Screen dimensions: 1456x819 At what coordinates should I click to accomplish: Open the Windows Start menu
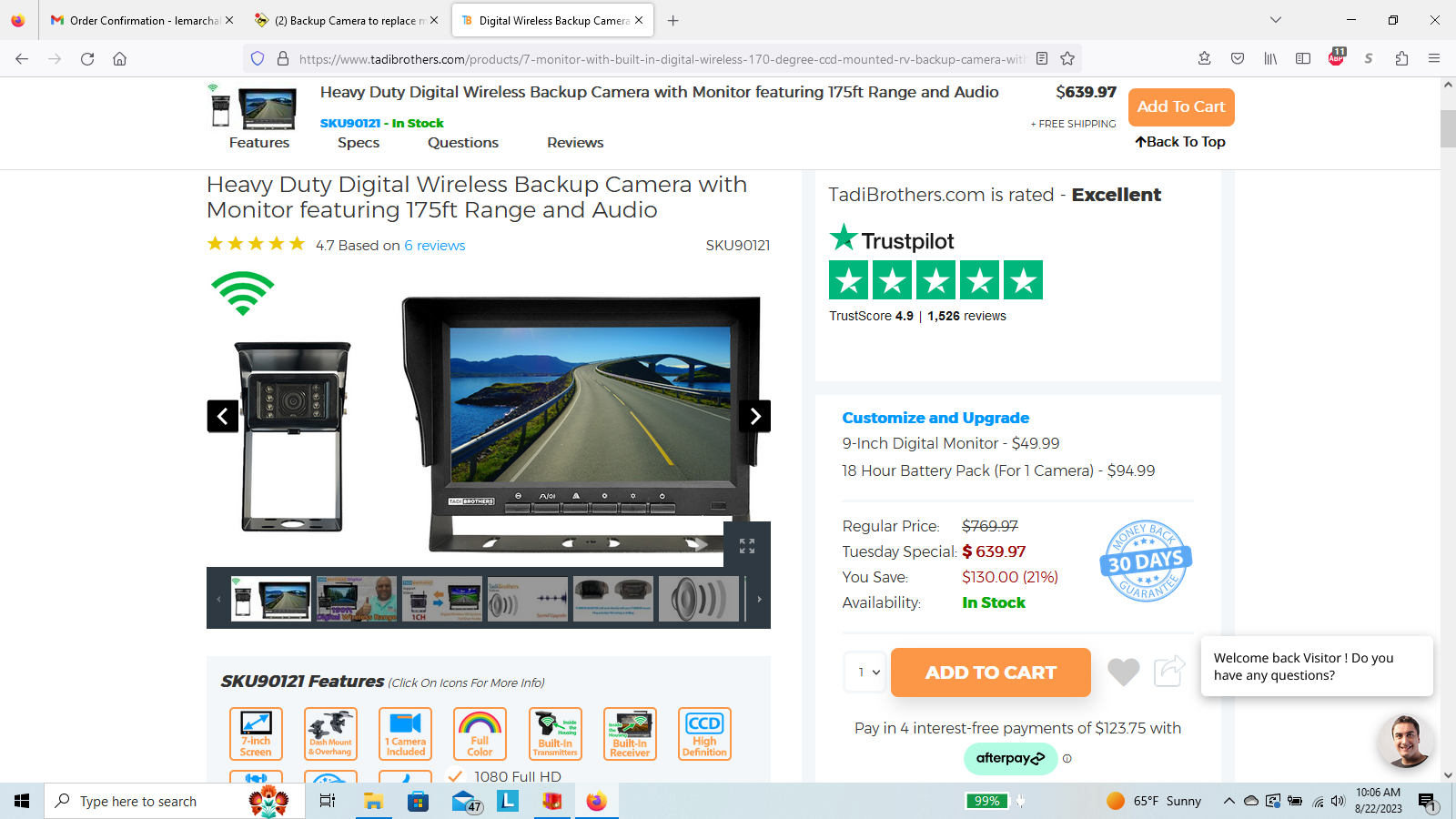coord(22,801)
